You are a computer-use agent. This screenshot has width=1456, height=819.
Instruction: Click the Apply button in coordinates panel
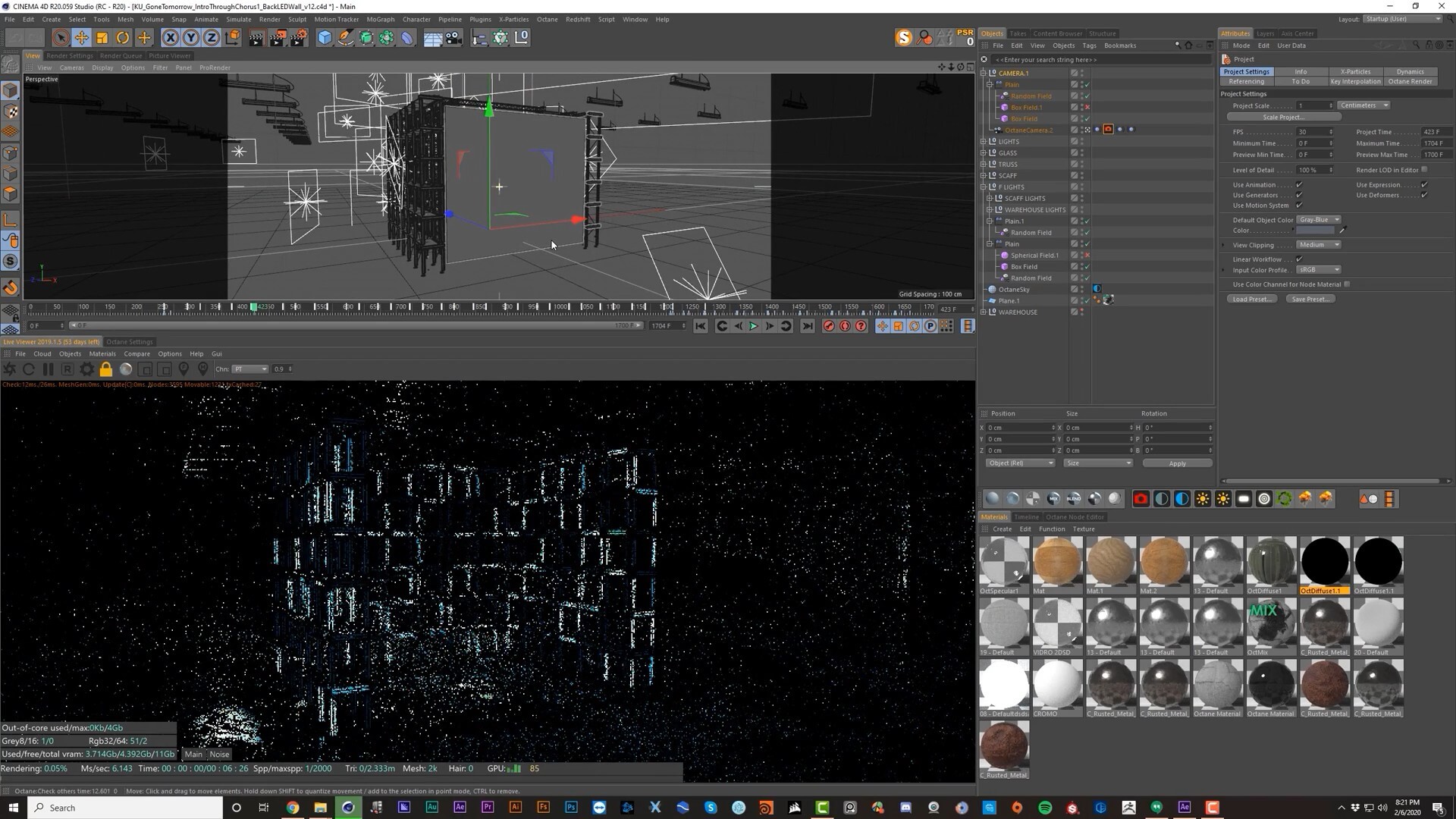tap(1177, 463)
